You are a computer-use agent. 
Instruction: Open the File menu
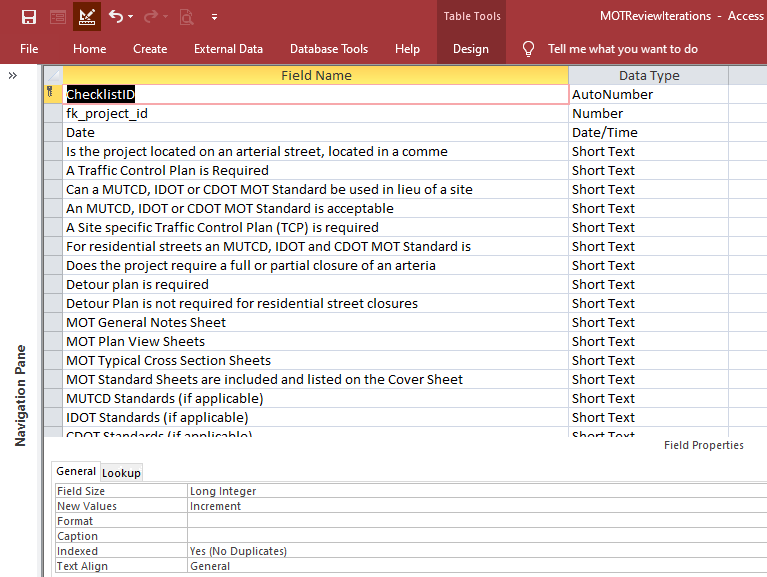pos(29,49)
